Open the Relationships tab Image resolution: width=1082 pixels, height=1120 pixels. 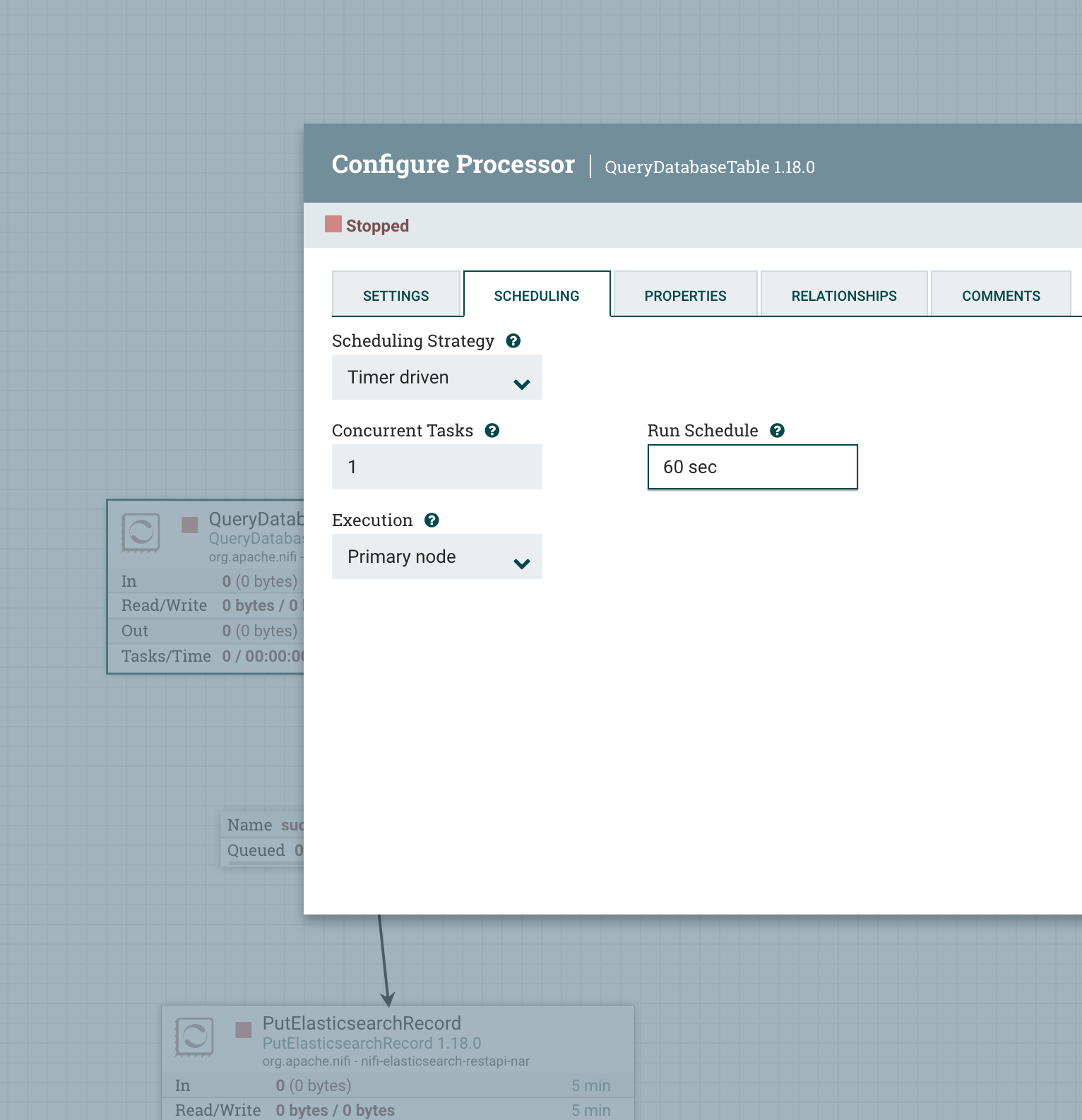(x=844, y=294)
